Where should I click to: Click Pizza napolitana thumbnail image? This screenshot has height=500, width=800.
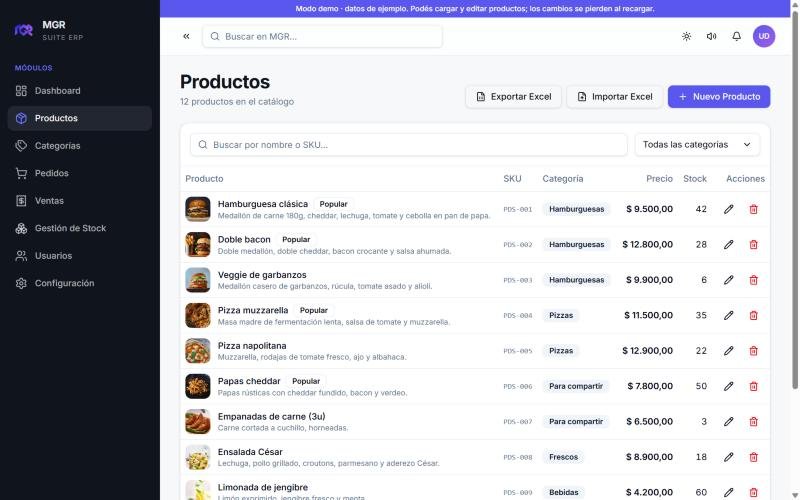point(198,351)
